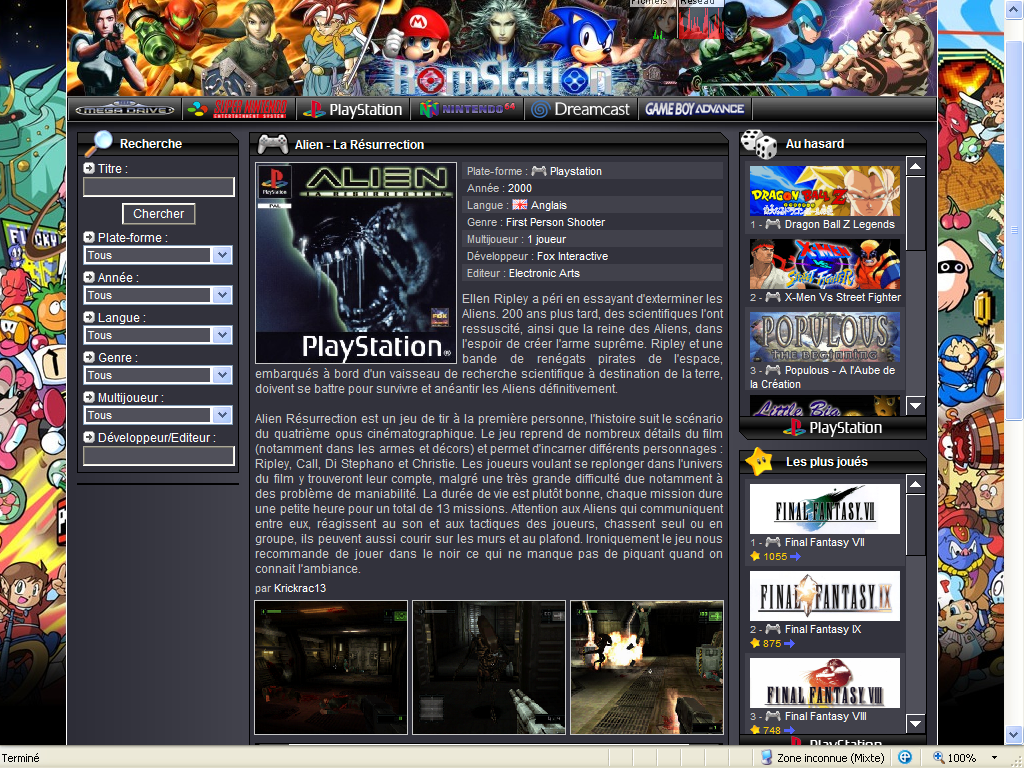
Task: Open the middle alien screenshot thumbnail
Action: (488, 667)
